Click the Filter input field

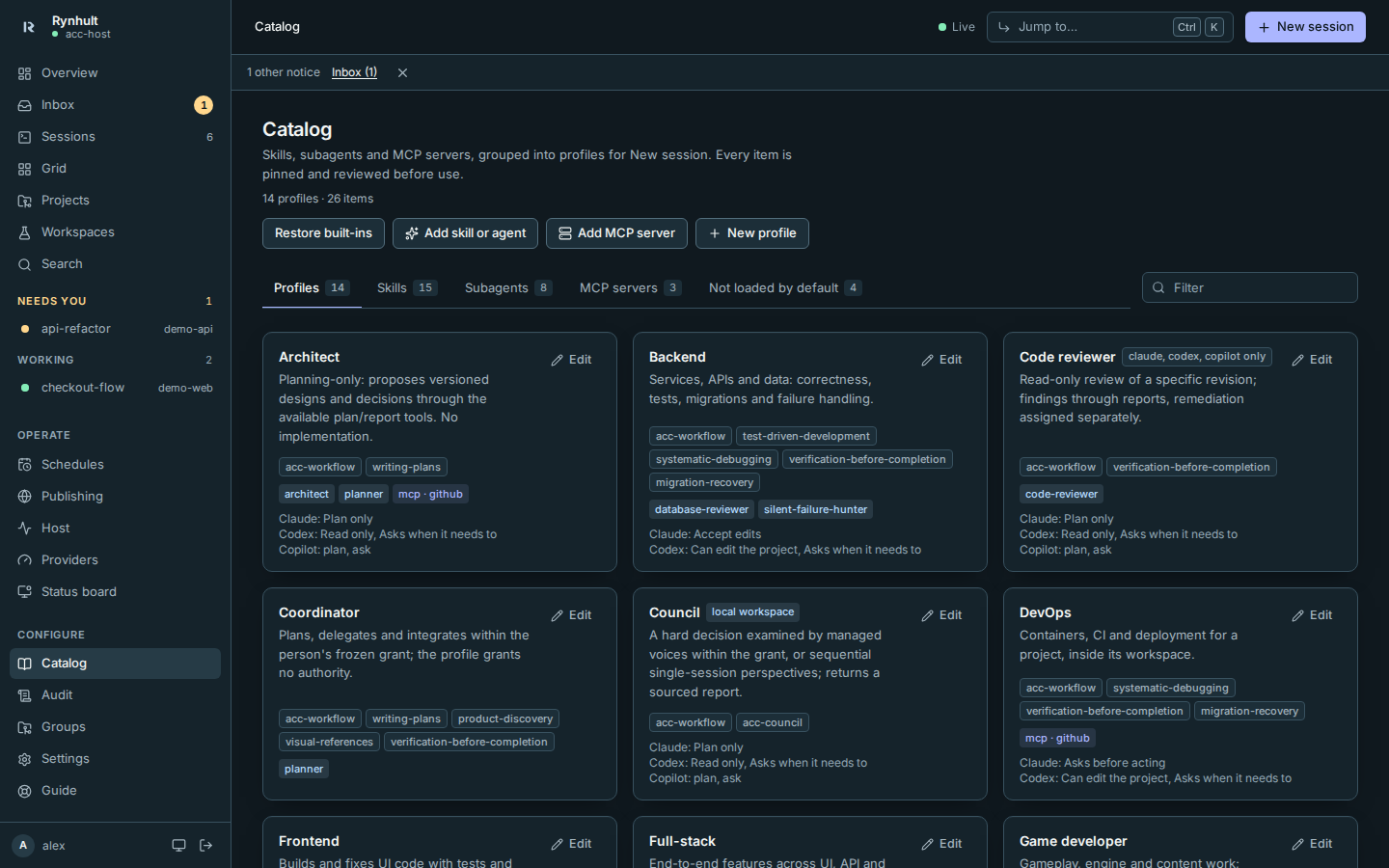[x=1250, y=287]
